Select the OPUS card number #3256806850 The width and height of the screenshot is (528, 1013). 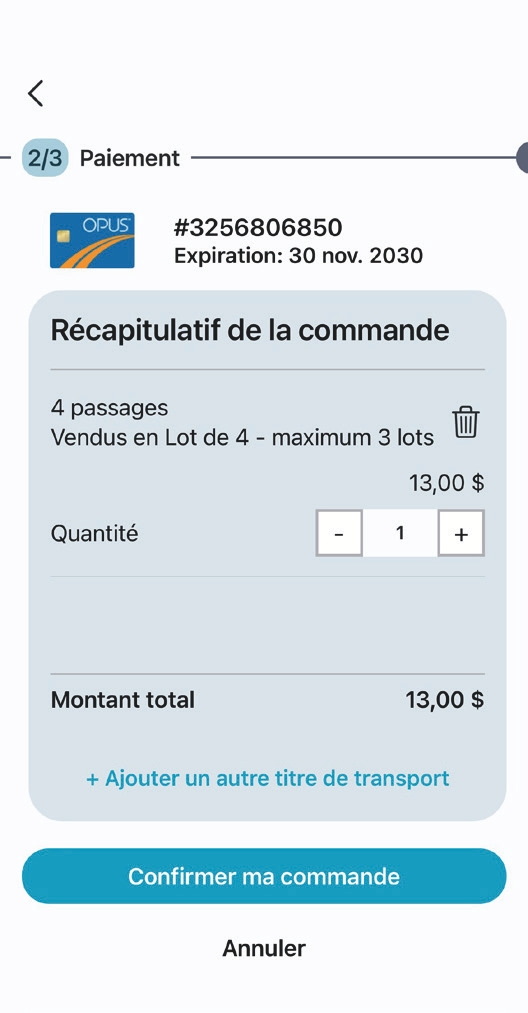click(x=258, y=227)
